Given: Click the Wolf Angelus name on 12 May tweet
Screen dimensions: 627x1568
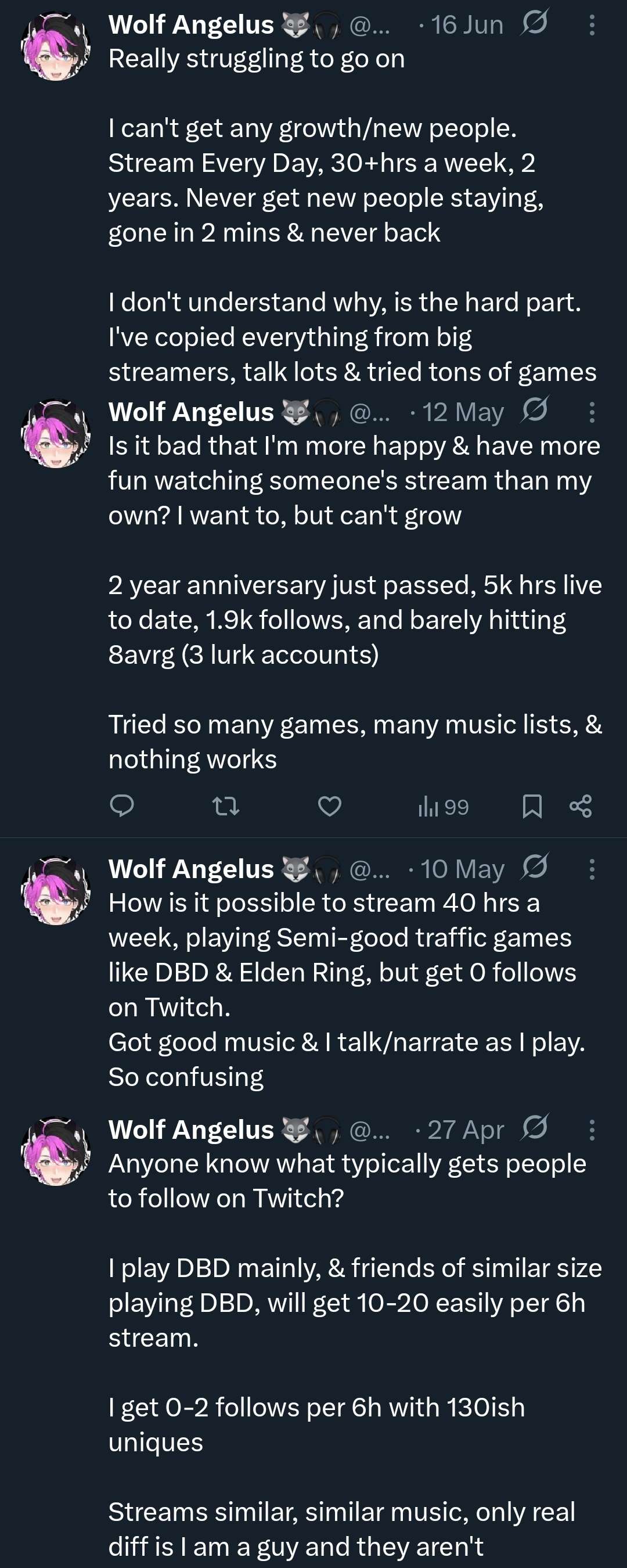Looking at the screenshot, I should point(191,412).
